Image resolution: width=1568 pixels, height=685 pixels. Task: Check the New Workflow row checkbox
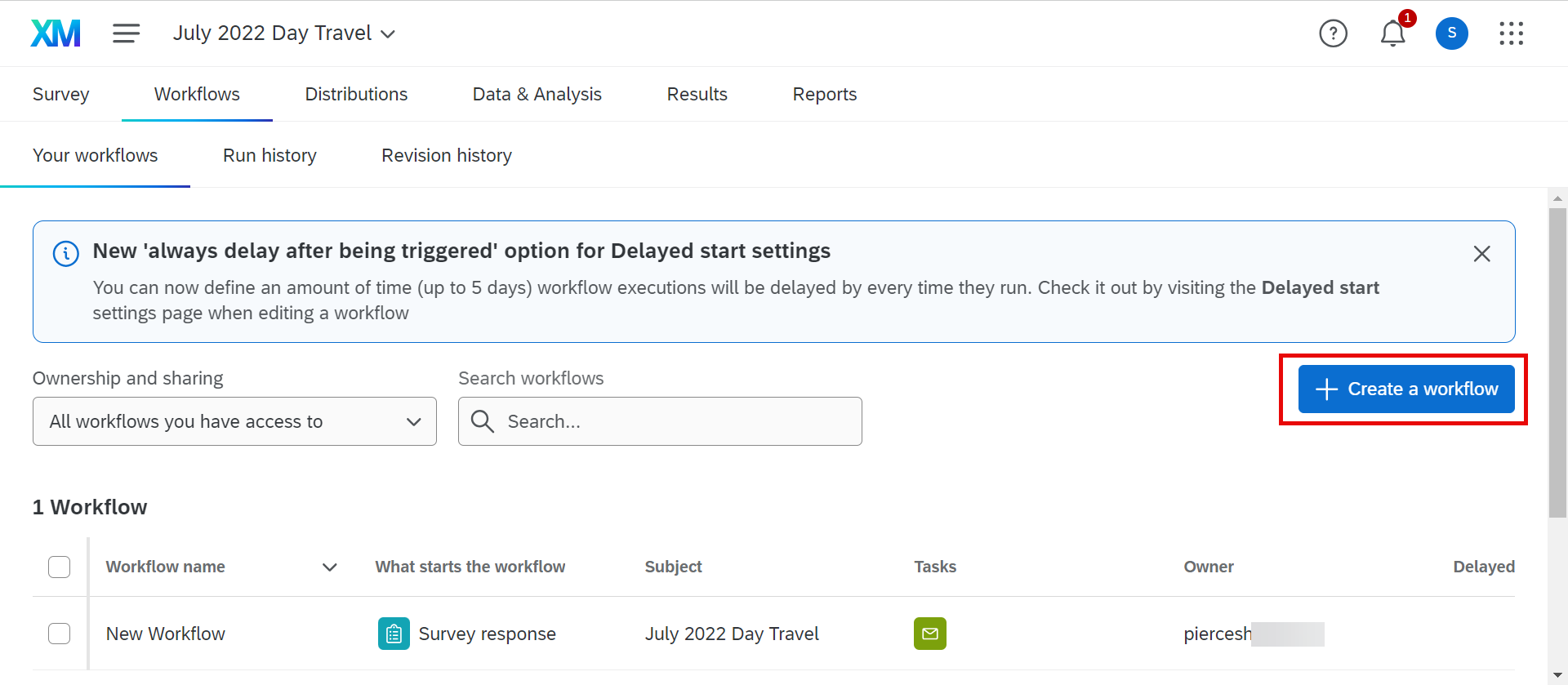click(60, 634)
